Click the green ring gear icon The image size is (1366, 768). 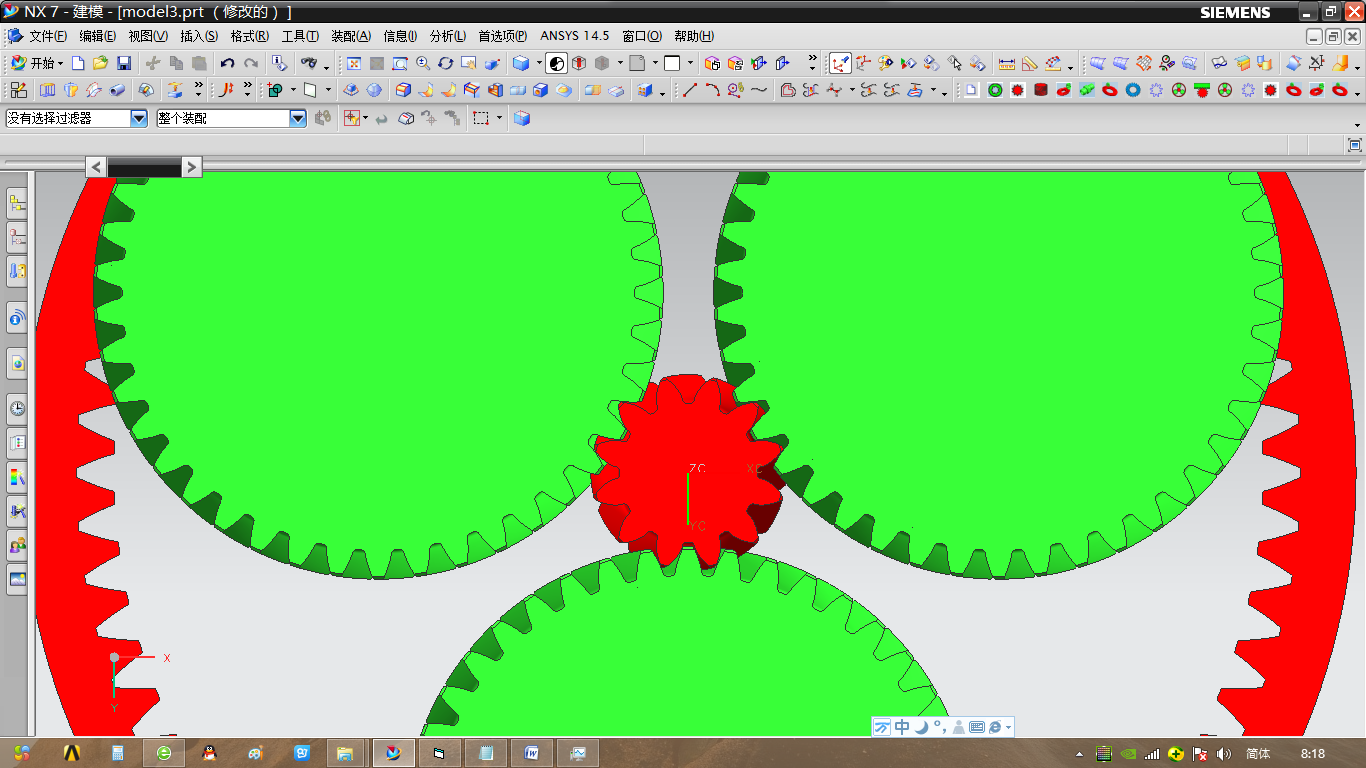pos(995,90)
